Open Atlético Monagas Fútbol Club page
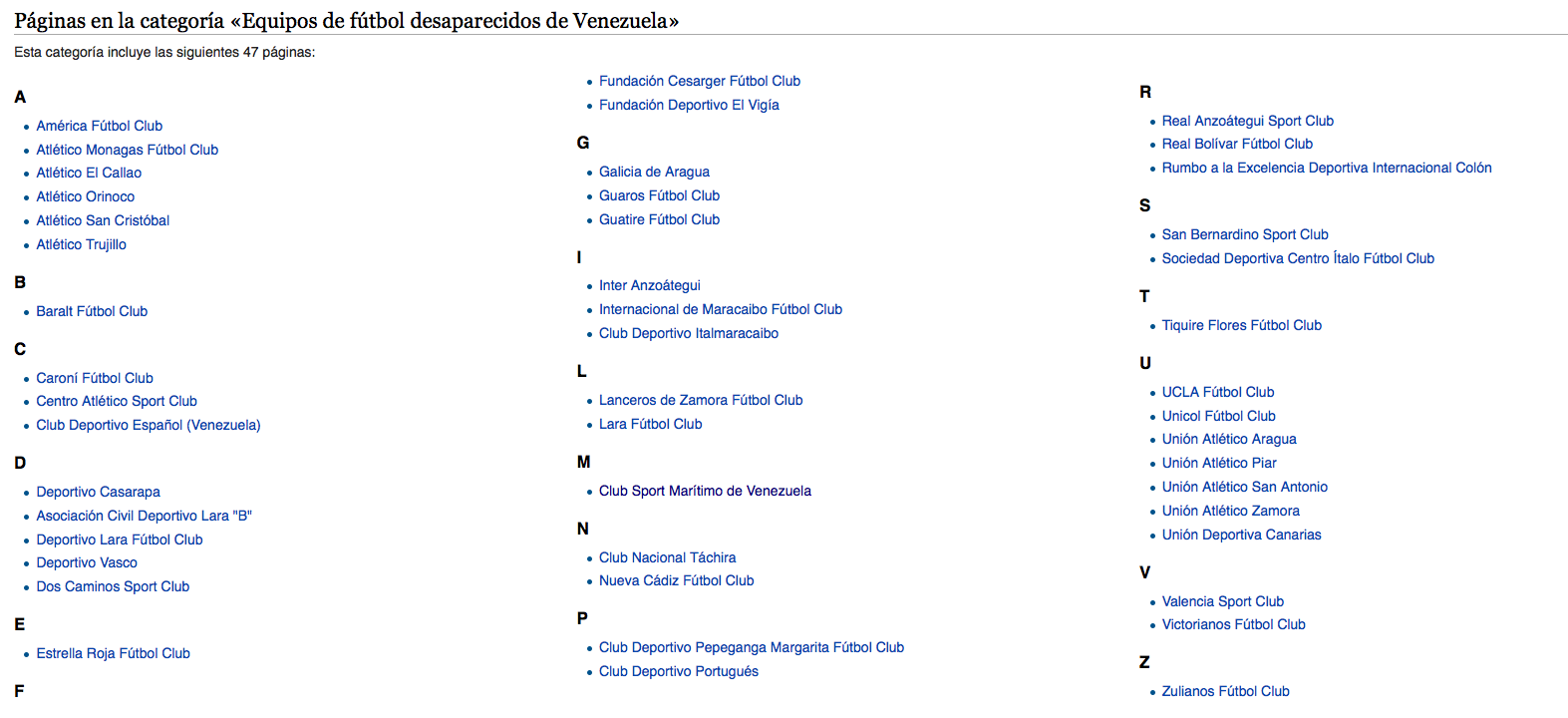Image resolution: width=1568 pixels, height=718 pixels. point(128,150)
